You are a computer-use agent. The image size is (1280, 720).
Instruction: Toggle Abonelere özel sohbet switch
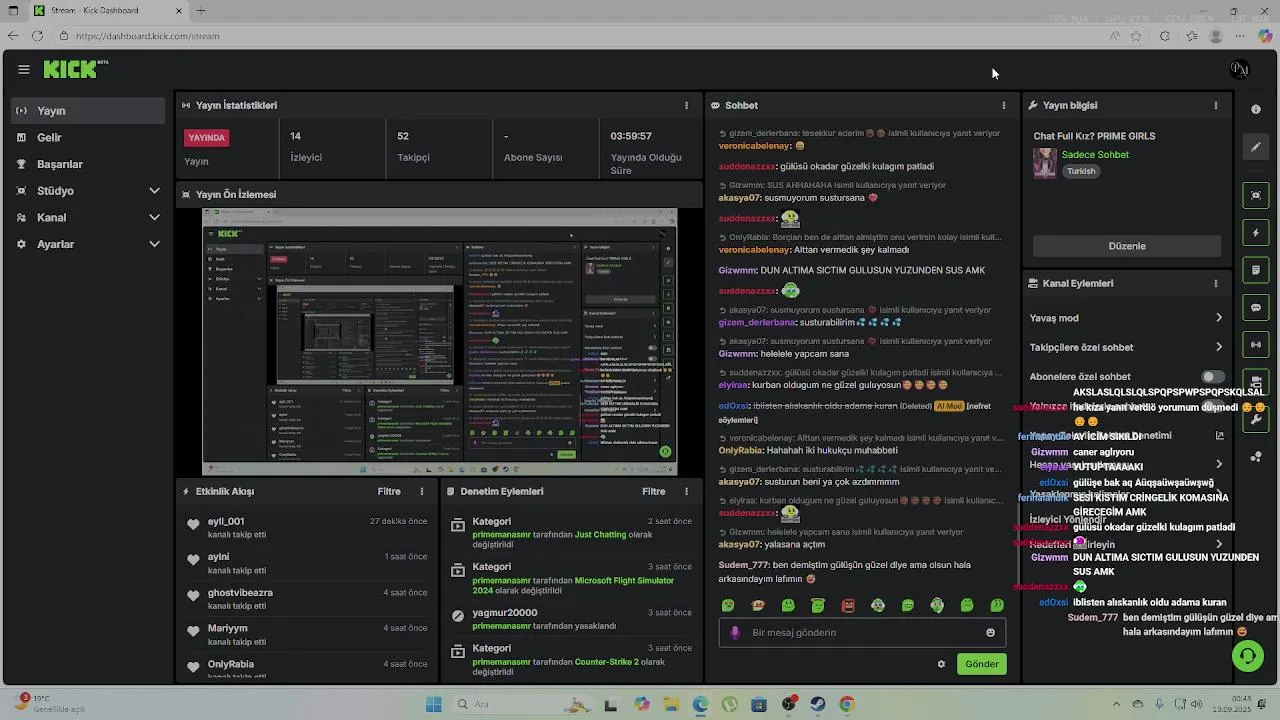pyautogui.click(x=1213, y=377)
